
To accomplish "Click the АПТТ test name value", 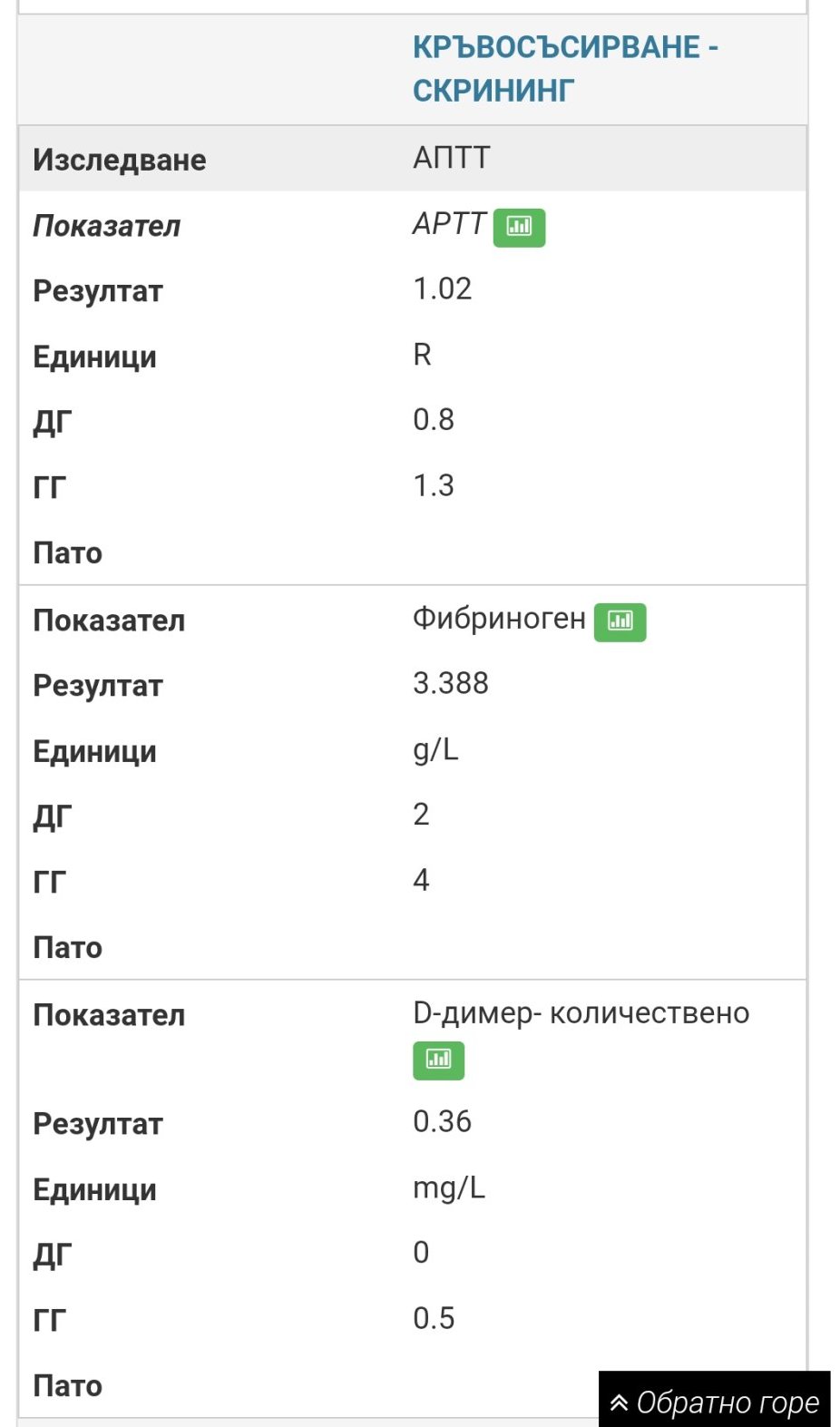I will 451,158.
